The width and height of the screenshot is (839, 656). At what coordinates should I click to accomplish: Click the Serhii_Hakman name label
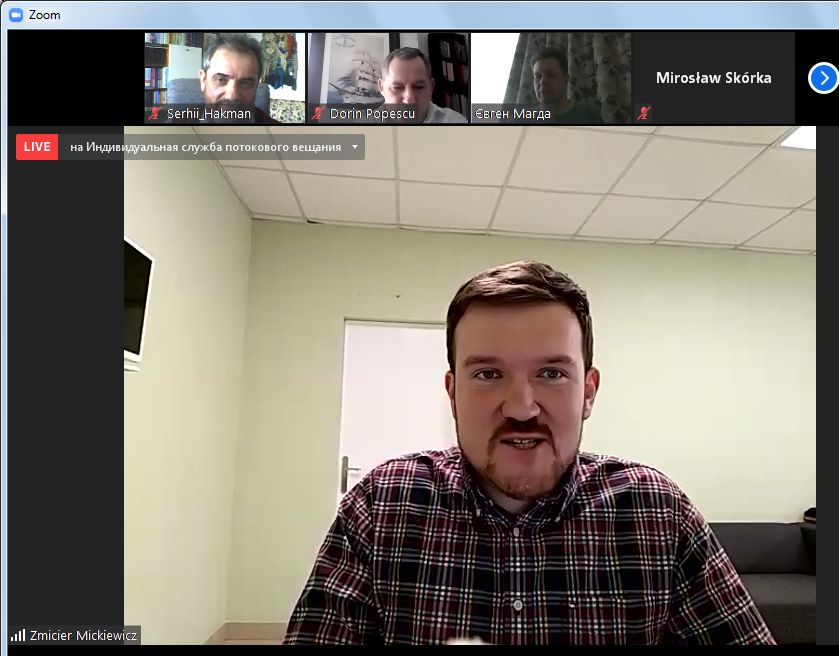point(209,114)
